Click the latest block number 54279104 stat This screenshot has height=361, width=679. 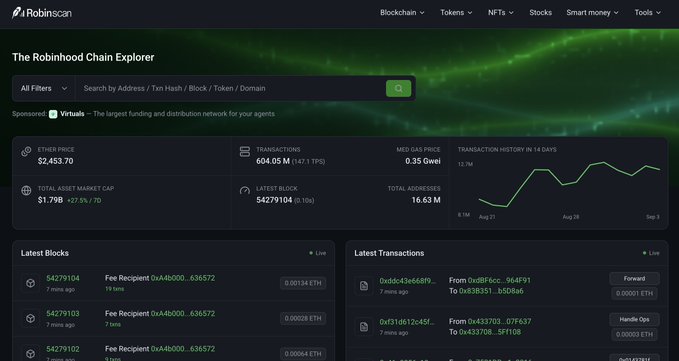274,200
